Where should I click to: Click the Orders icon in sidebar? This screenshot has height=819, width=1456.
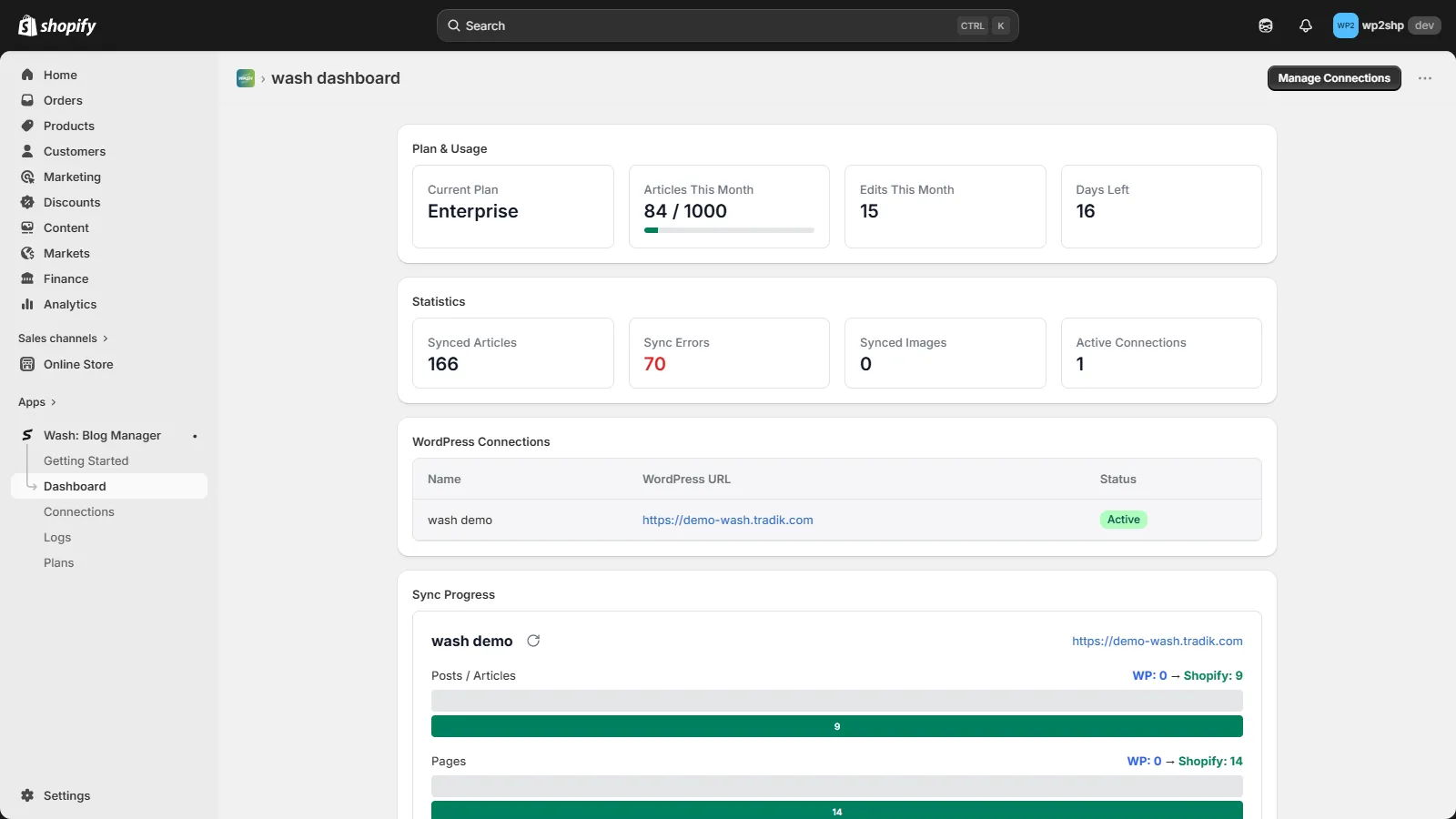point(27,100)
